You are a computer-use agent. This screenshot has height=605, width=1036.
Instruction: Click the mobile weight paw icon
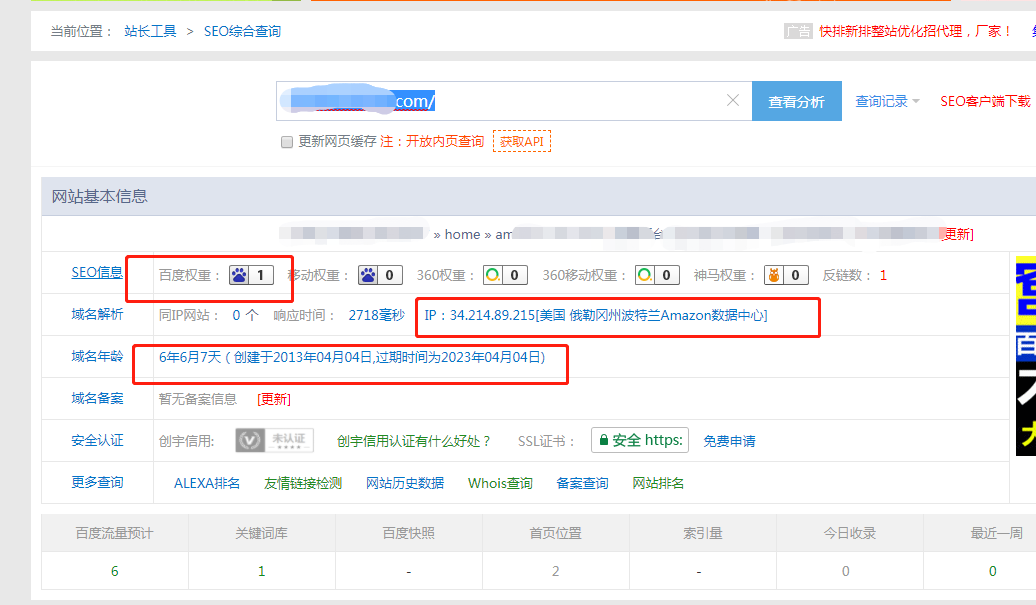tap(369, 275)
